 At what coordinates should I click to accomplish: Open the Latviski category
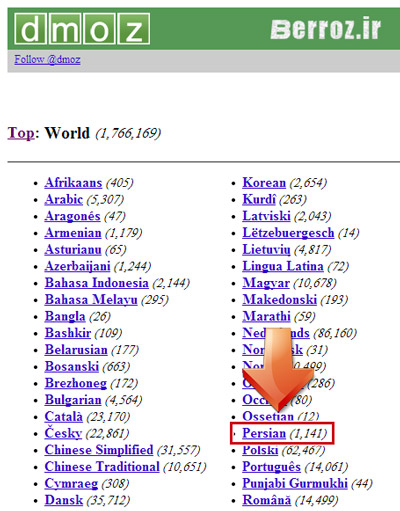[x=266, y=216]
